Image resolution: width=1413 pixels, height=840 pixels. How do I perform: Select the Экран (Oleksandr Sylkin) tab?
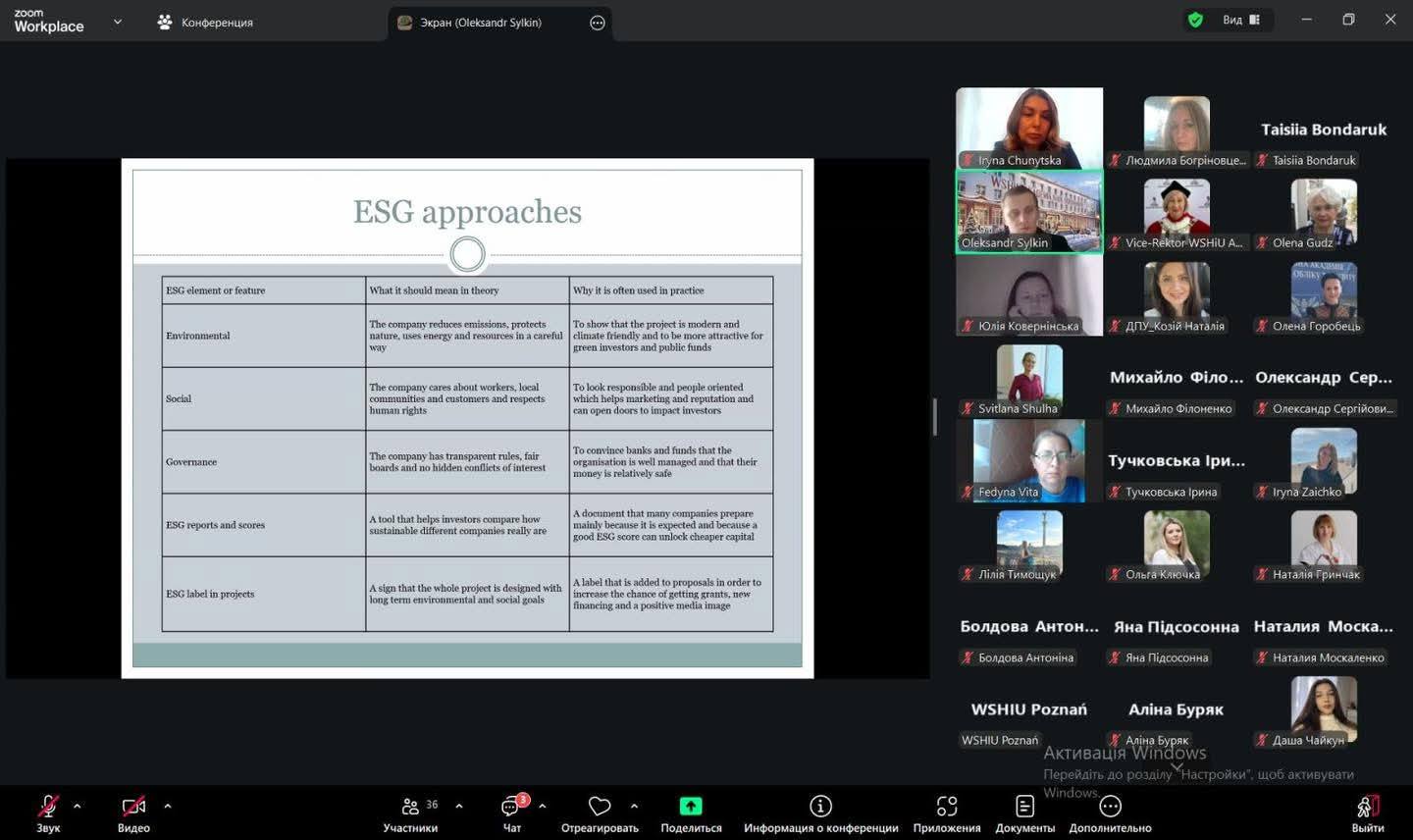pyautogui.click(x=481, y=22)
